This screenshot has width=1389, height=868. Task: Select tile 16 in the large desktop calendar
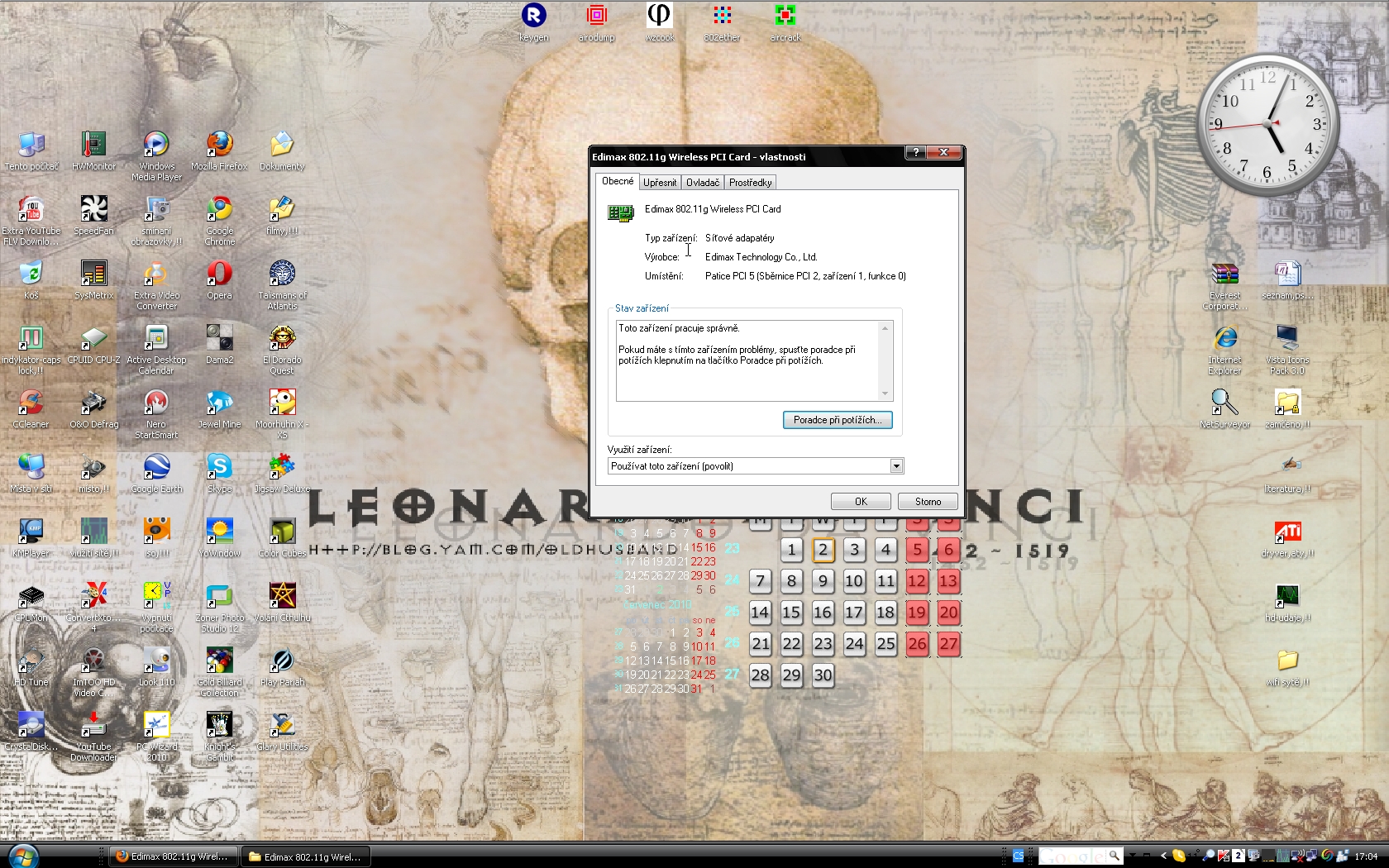click(x=823, y=613)
